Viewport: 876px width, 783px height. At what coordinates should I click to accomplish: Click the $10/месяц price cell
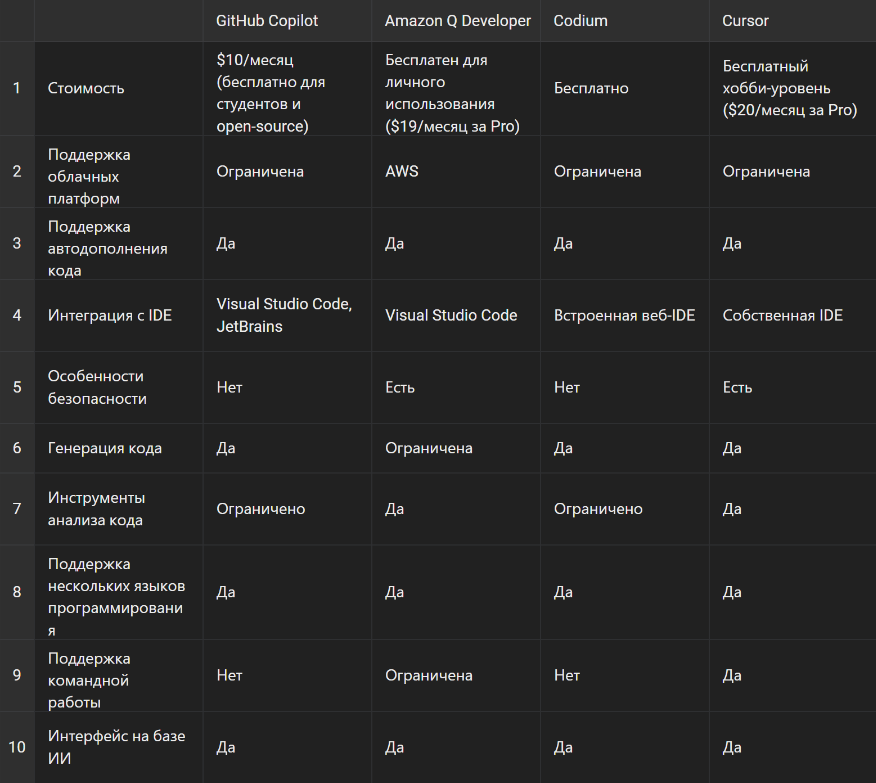(287, 88)
